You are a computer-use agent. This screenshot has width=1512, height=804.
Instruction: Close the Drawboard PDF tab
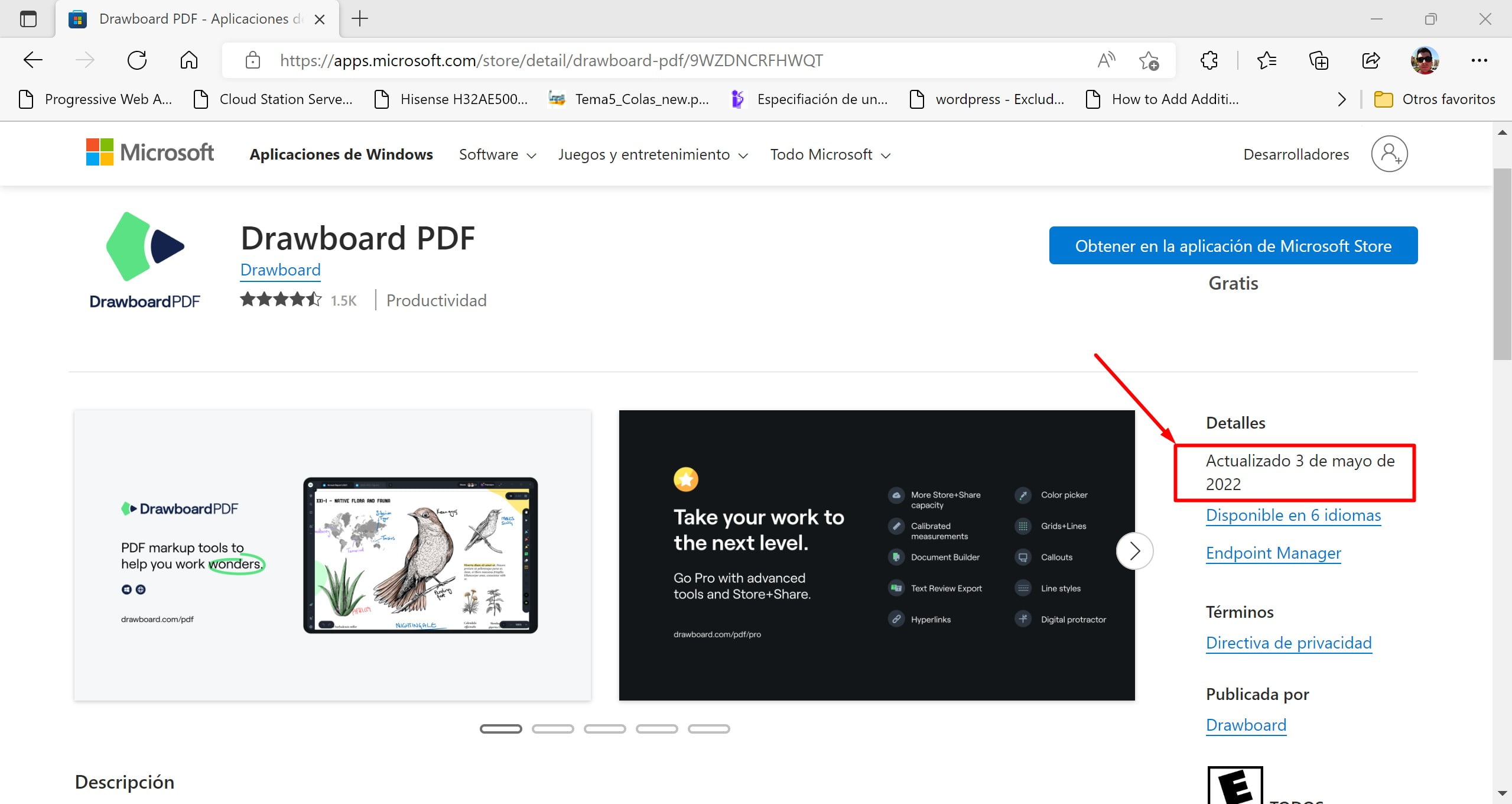coord(320,20)
